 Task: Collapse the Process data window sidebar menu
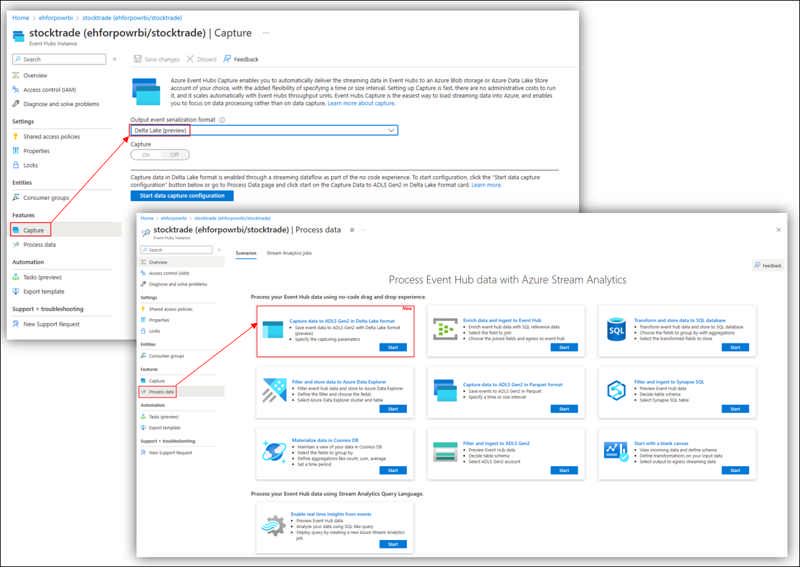tap(219, 250)
